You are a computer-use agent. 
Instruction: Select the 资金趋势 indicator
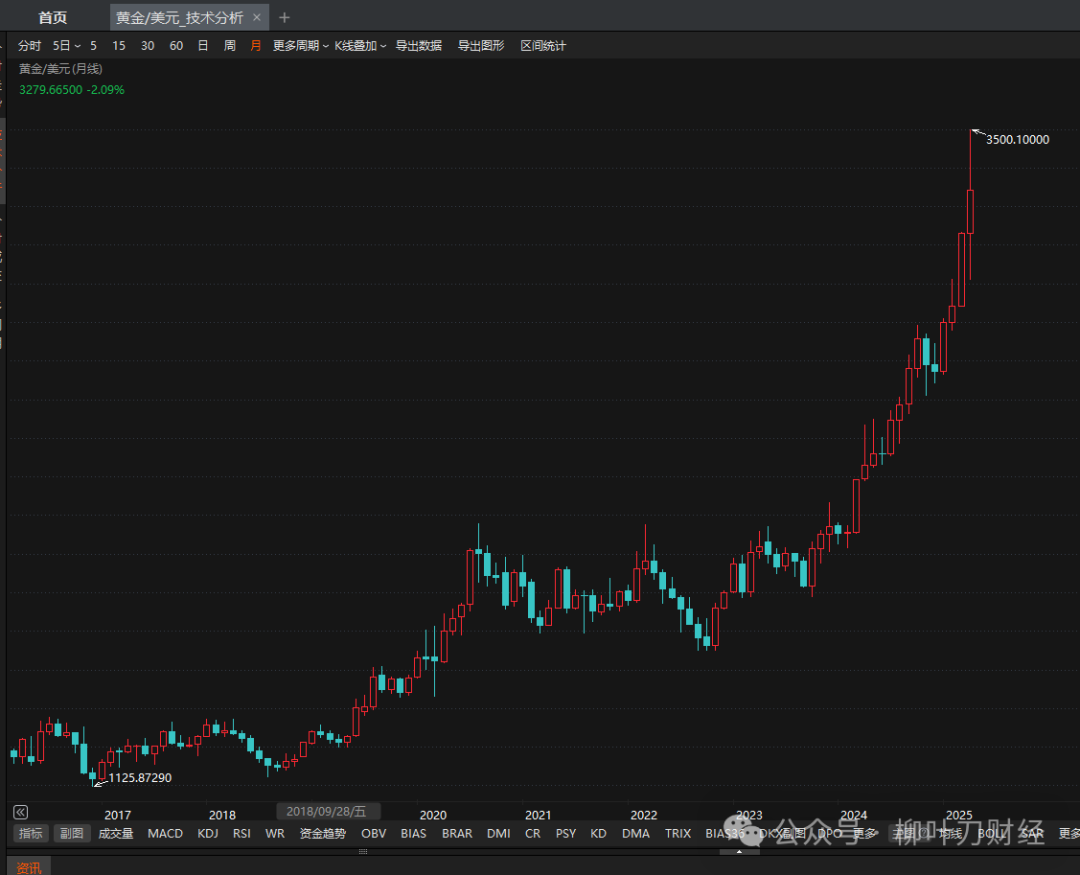pyautogui.click(x=322, y=834)
